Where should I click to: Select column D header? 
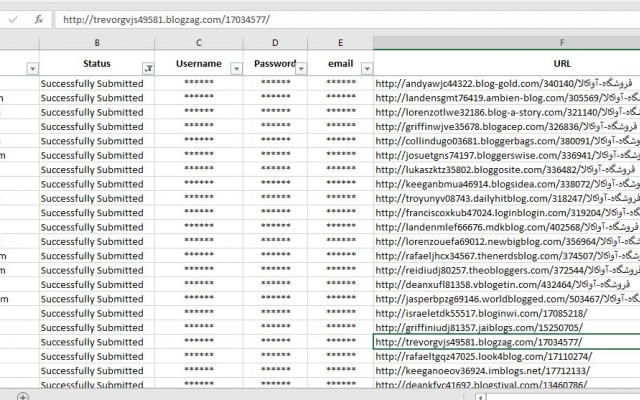click(x=275, y=42)
